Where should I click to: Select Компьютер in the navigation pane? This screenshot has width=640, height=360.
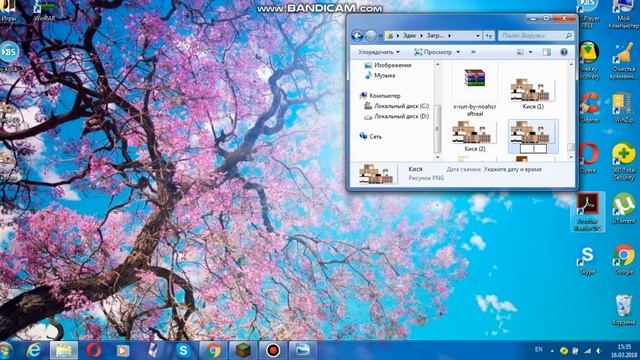pyautogui.click(x=380, y=96)
